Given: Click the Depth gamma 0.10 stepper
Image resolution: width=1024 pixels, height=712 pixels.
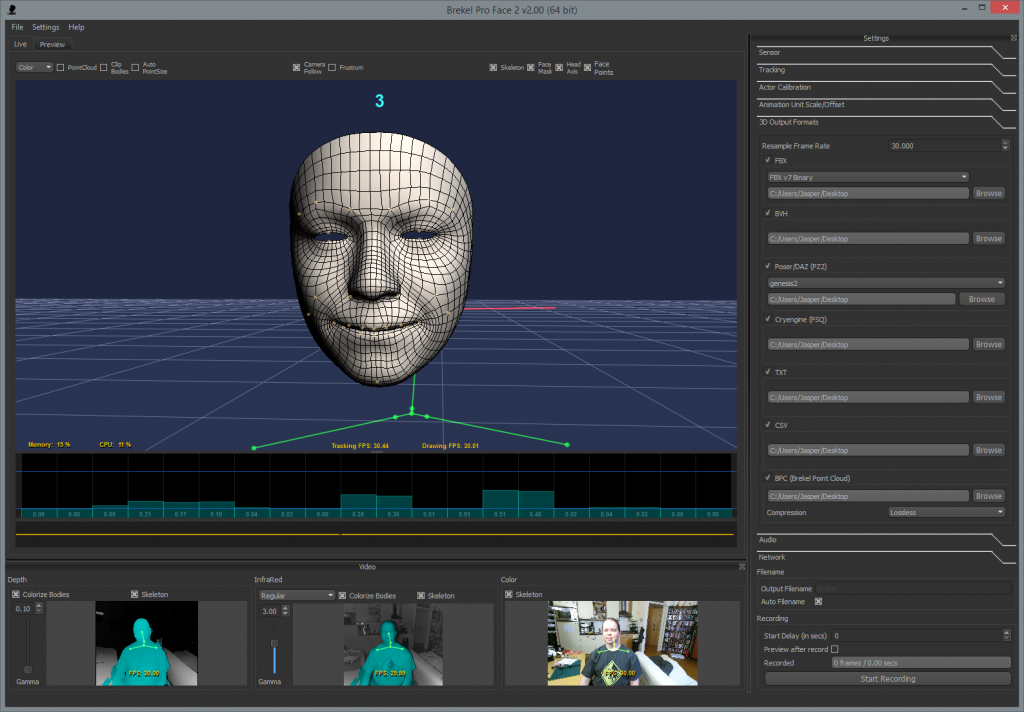Looking at the screenshot, I should pos(39,608).
